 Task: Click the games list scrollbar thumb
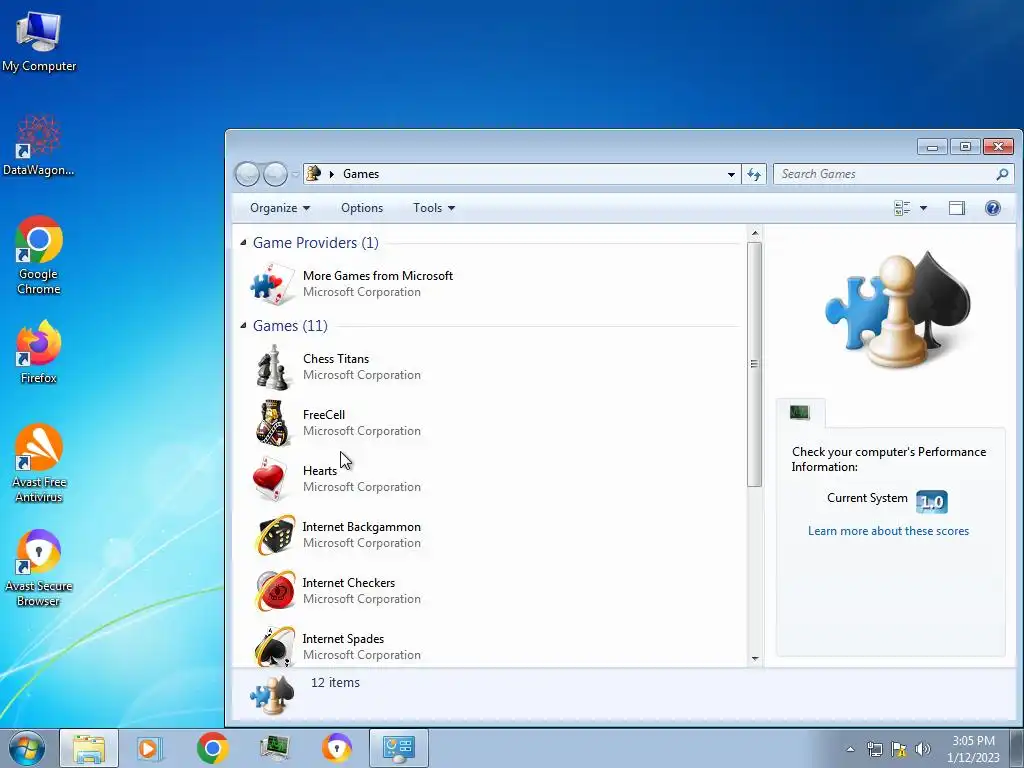tap(754, 364)
